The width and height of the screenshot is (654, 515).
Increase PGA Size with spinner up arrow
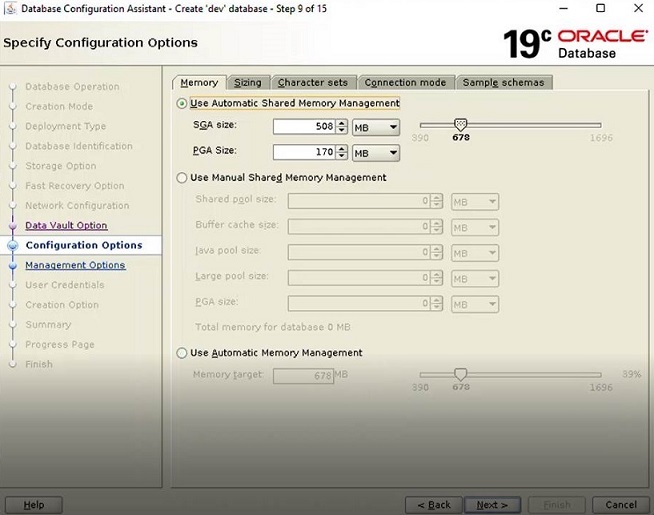click(342, 148)
